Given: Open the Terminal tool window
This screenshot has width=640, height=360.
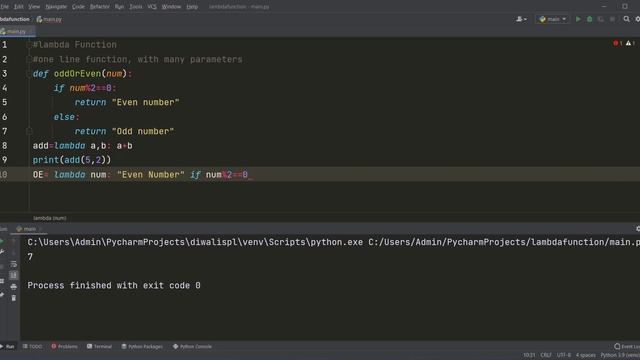Looking at the screenshot, I should 99,347.
